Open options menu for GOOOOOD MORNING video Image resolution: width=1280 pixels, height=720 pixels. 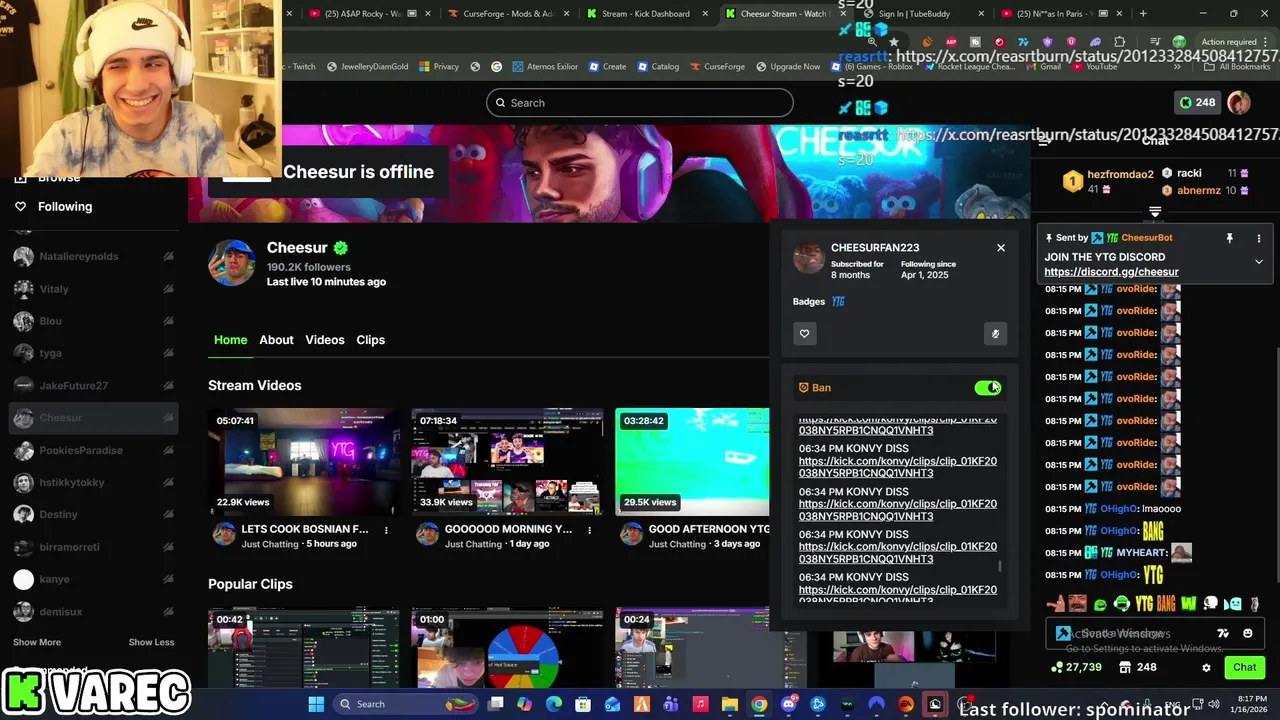tap(589, 530)
